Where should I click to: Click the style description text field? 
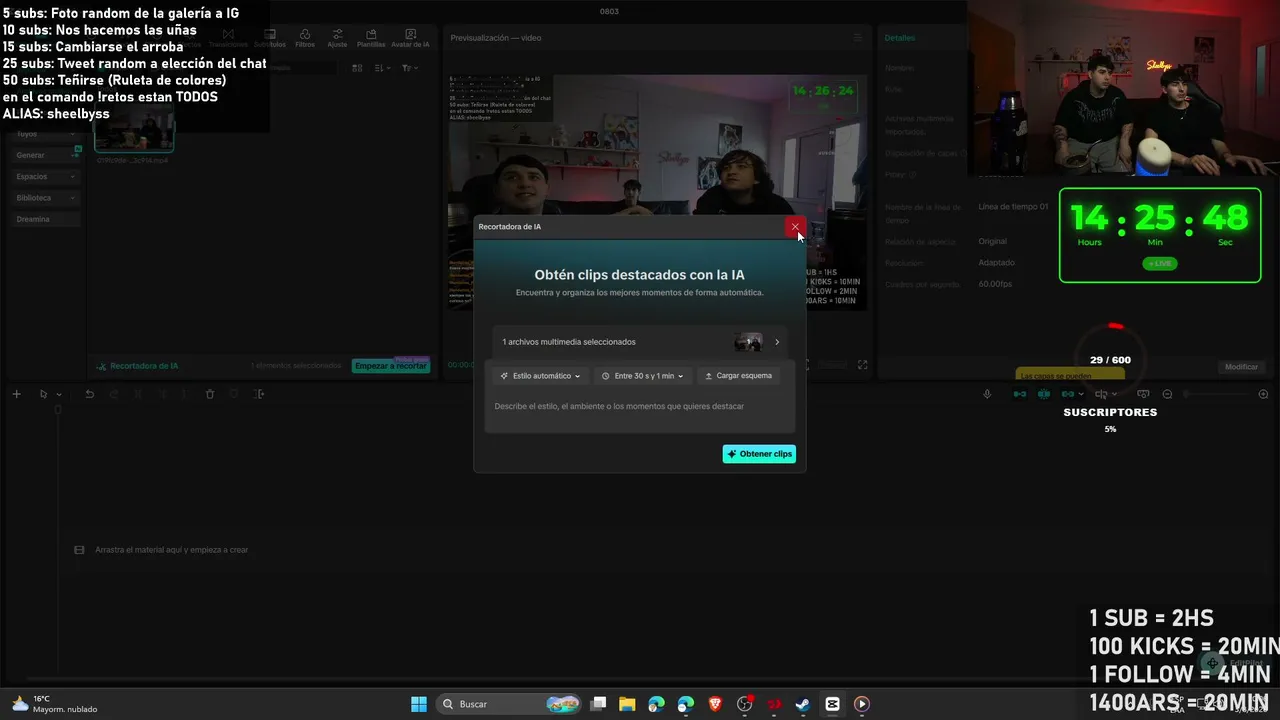(639, 406)
